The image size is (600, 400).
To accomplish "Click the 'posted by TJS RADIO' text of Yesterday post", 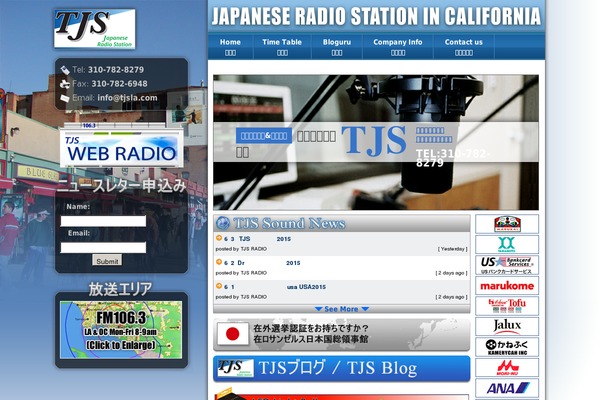I will [x=241, y=249].
